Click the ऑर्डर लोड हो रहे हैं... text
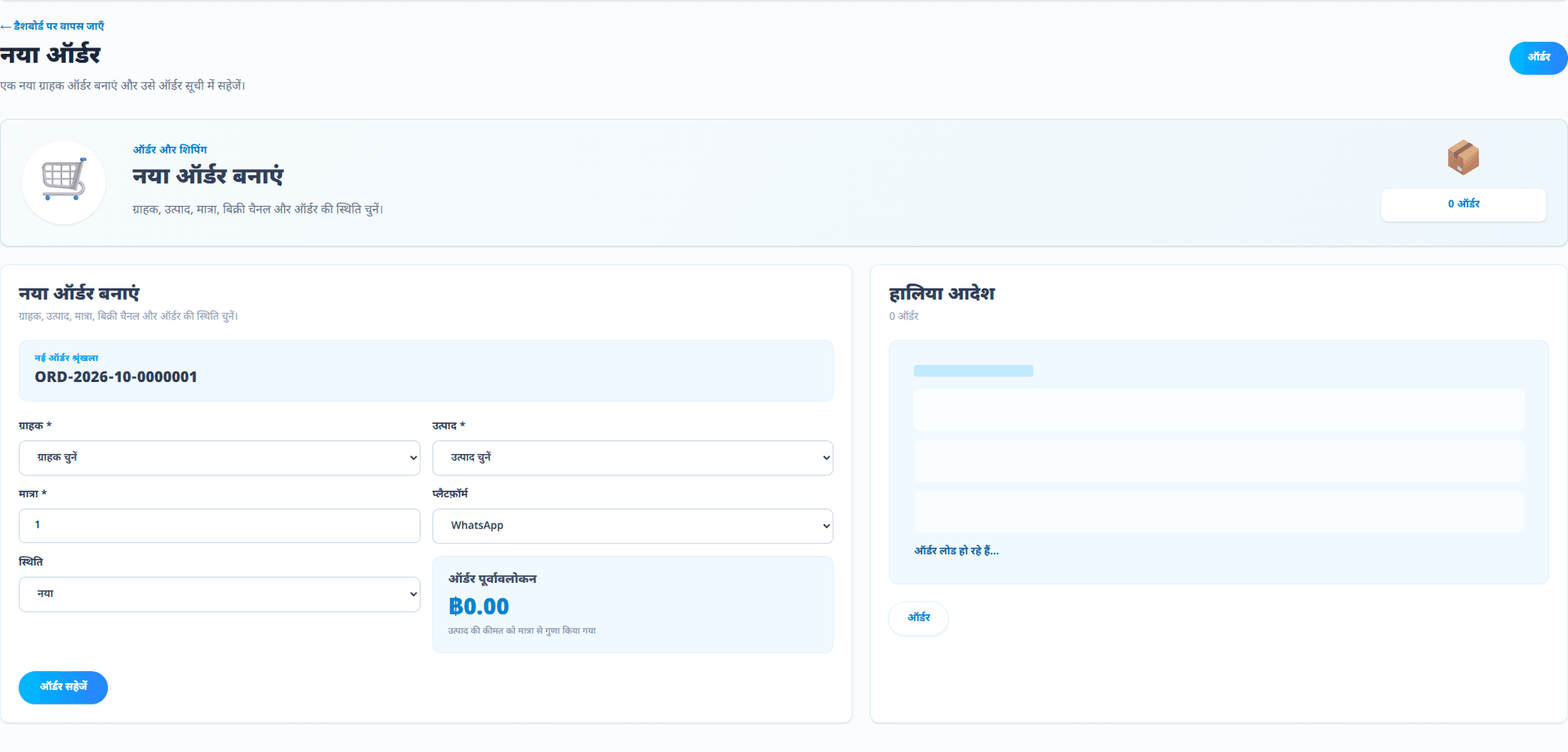 956,551
